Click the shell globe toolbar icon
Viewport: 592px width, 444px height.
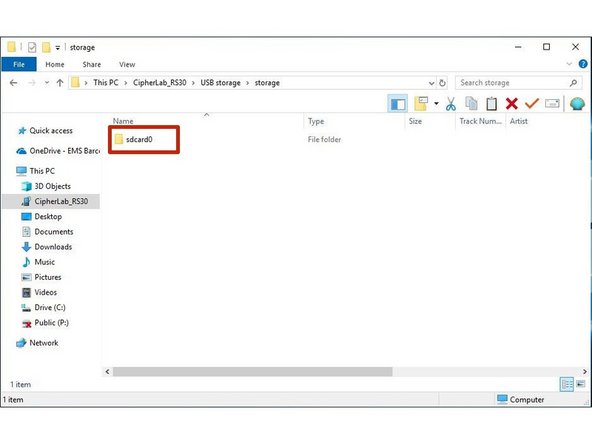click(577, 103)
